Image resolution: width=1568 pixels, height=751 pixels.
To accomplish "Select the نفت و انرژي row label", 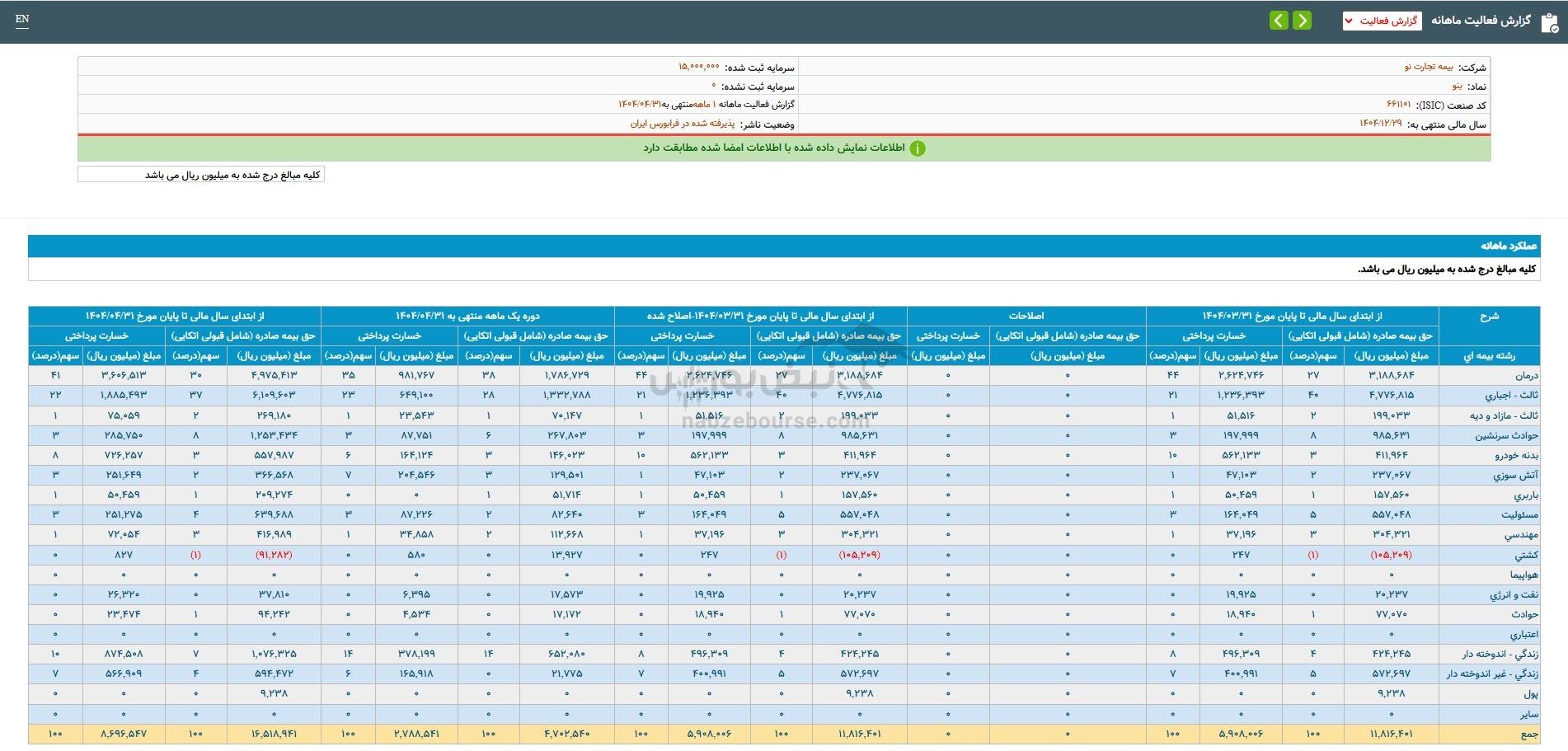I will click(x=1514, y=594).
